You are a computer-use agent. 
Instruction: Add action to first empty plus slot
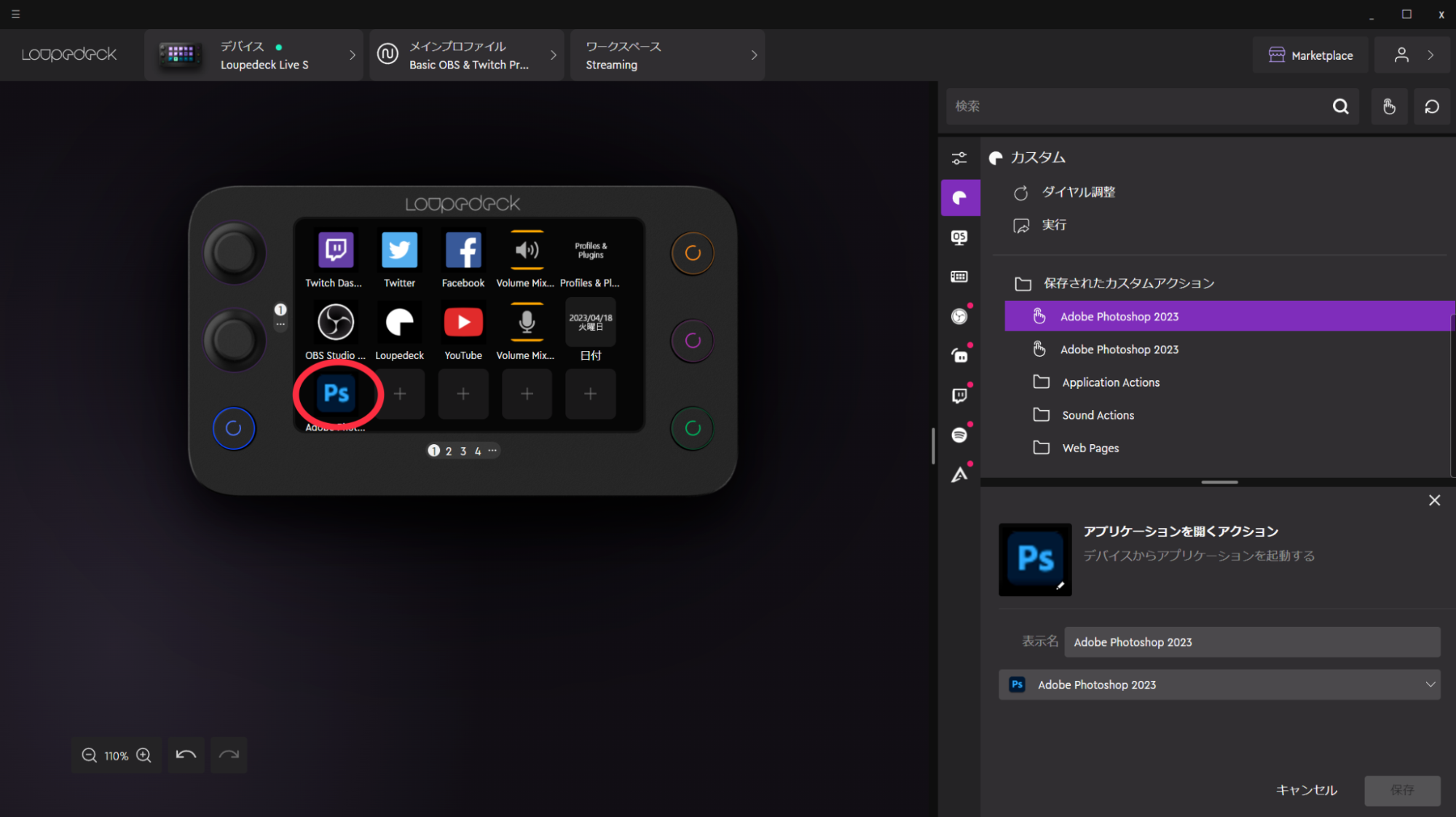coord(400,394)
